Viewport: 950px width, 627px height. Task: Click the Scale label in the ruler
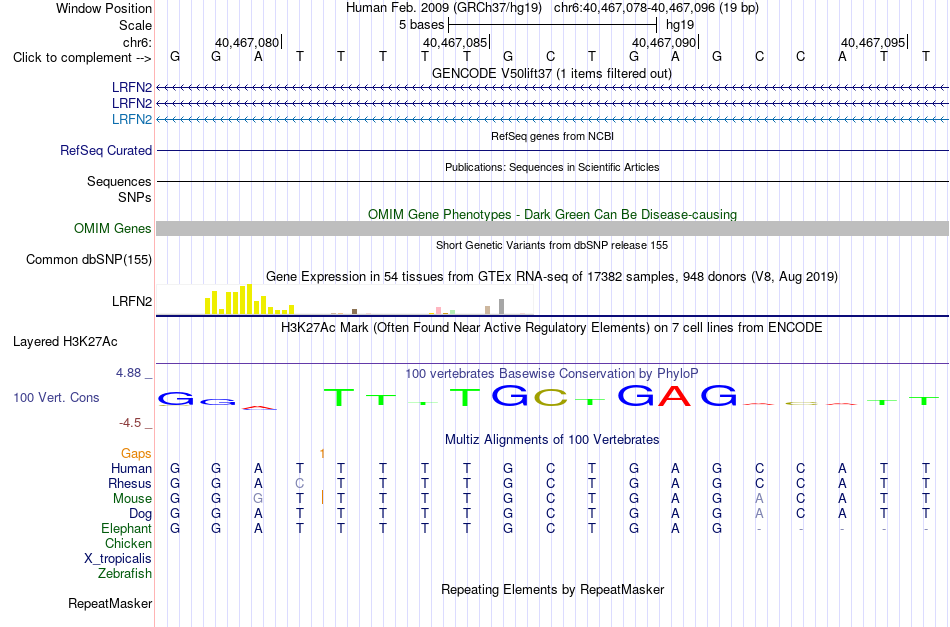[135, 25]
